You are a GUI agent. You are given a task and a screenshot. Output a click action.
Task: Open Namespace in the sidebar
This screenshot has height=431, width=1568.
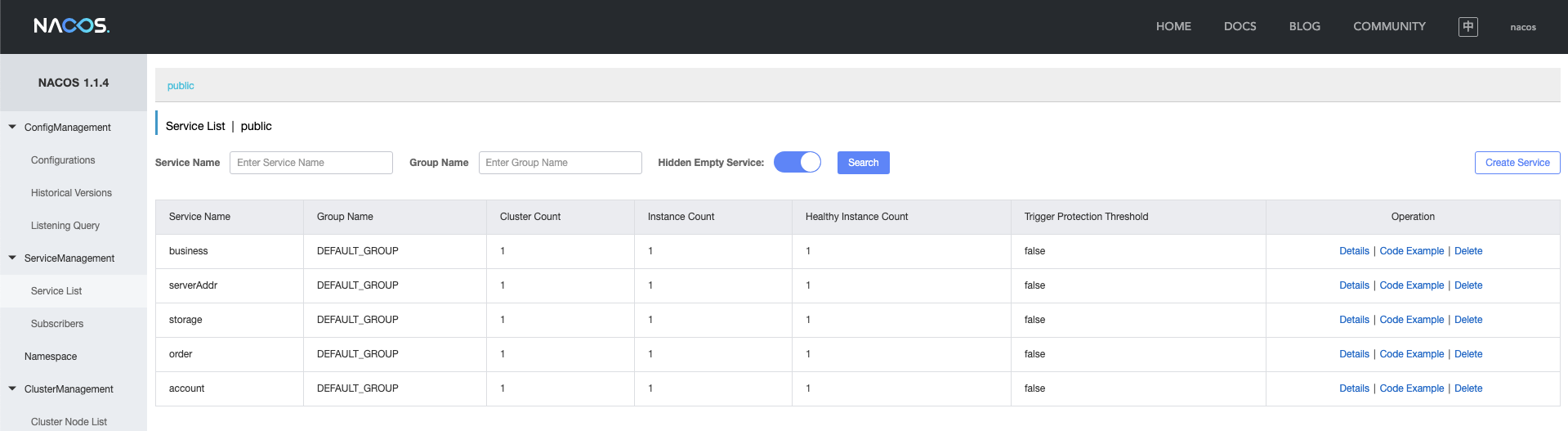point(51,357)
